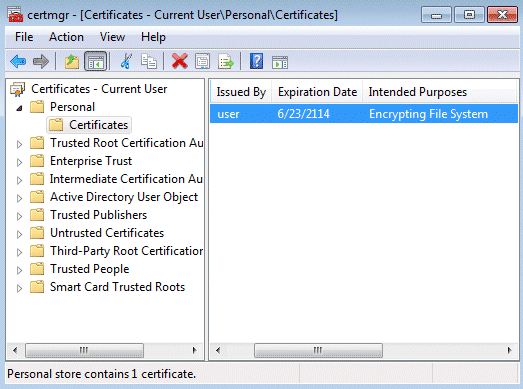Expand Third-Party Root Certification node
Screen dimensions: 523x389
pos(19,252)
